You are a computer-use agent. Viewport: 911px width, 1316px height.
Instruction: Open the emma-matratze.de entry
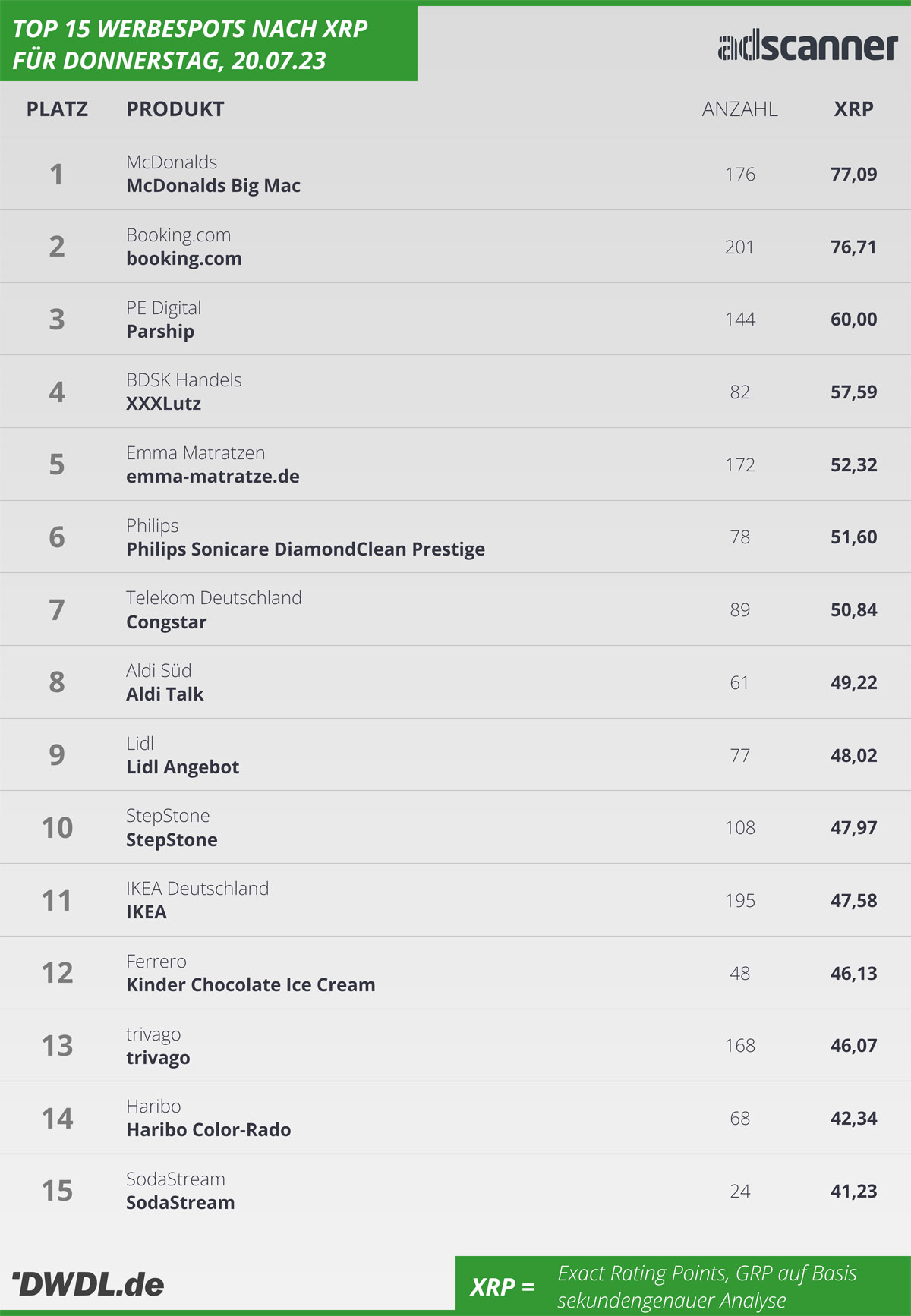pos(213,477)
